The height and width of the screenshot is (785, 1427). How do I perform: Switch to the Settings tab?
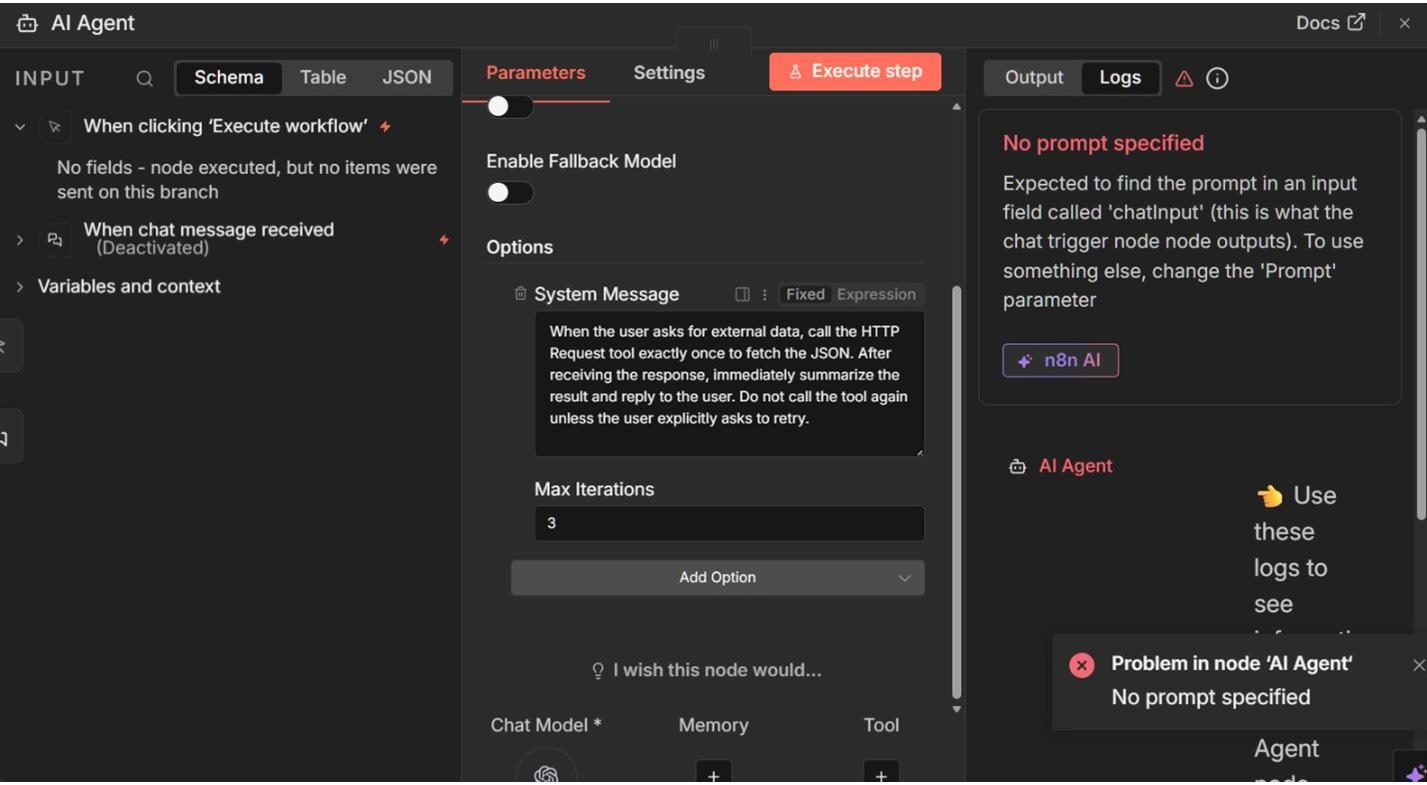pyautogui.click(x=669, y=73)
